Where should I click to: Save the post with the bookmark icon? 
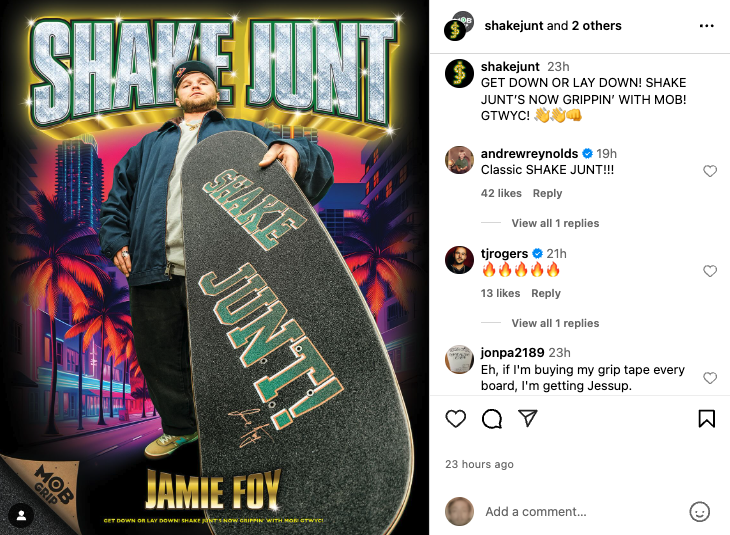point(706,418)
